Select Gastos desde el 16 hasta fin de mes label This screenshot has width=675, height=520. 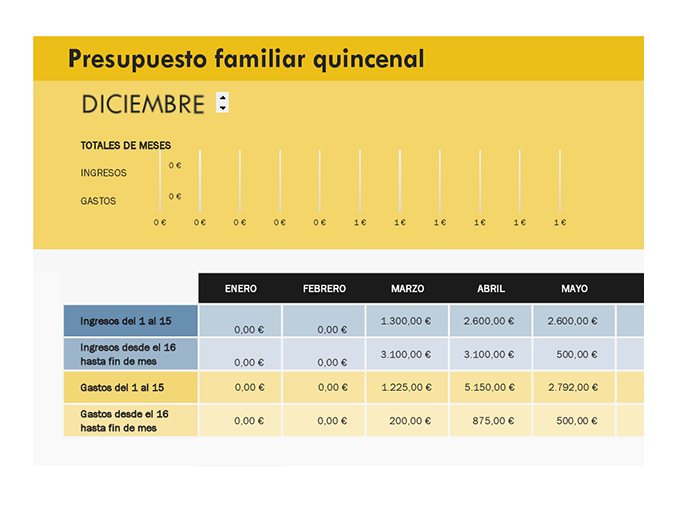coord(131,421)
